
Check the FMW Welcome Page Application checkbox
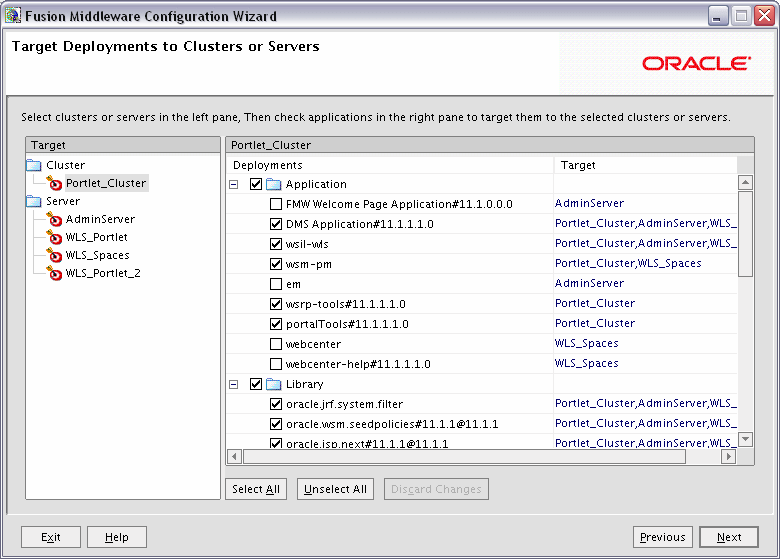coord(276,204)
